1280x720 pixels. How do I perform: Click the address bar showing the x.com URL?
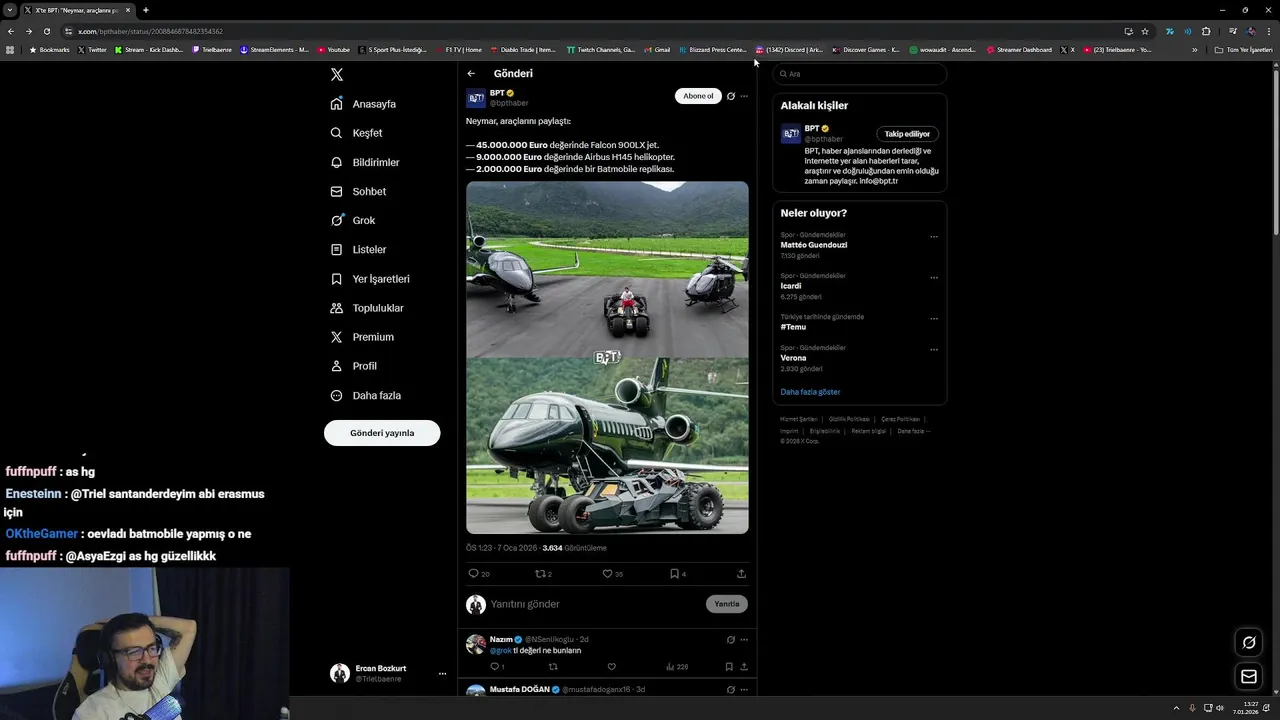[600, 31]
